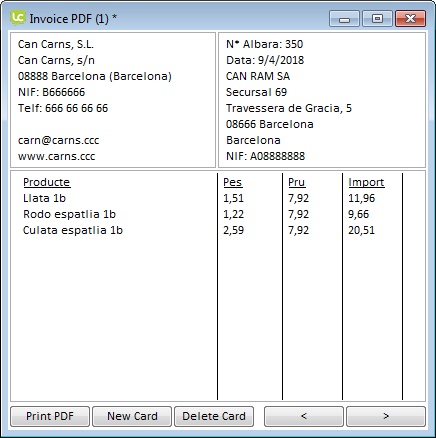Go to next card with > button
This screenshot has height=438, width=436.
[x=386, y=416]
